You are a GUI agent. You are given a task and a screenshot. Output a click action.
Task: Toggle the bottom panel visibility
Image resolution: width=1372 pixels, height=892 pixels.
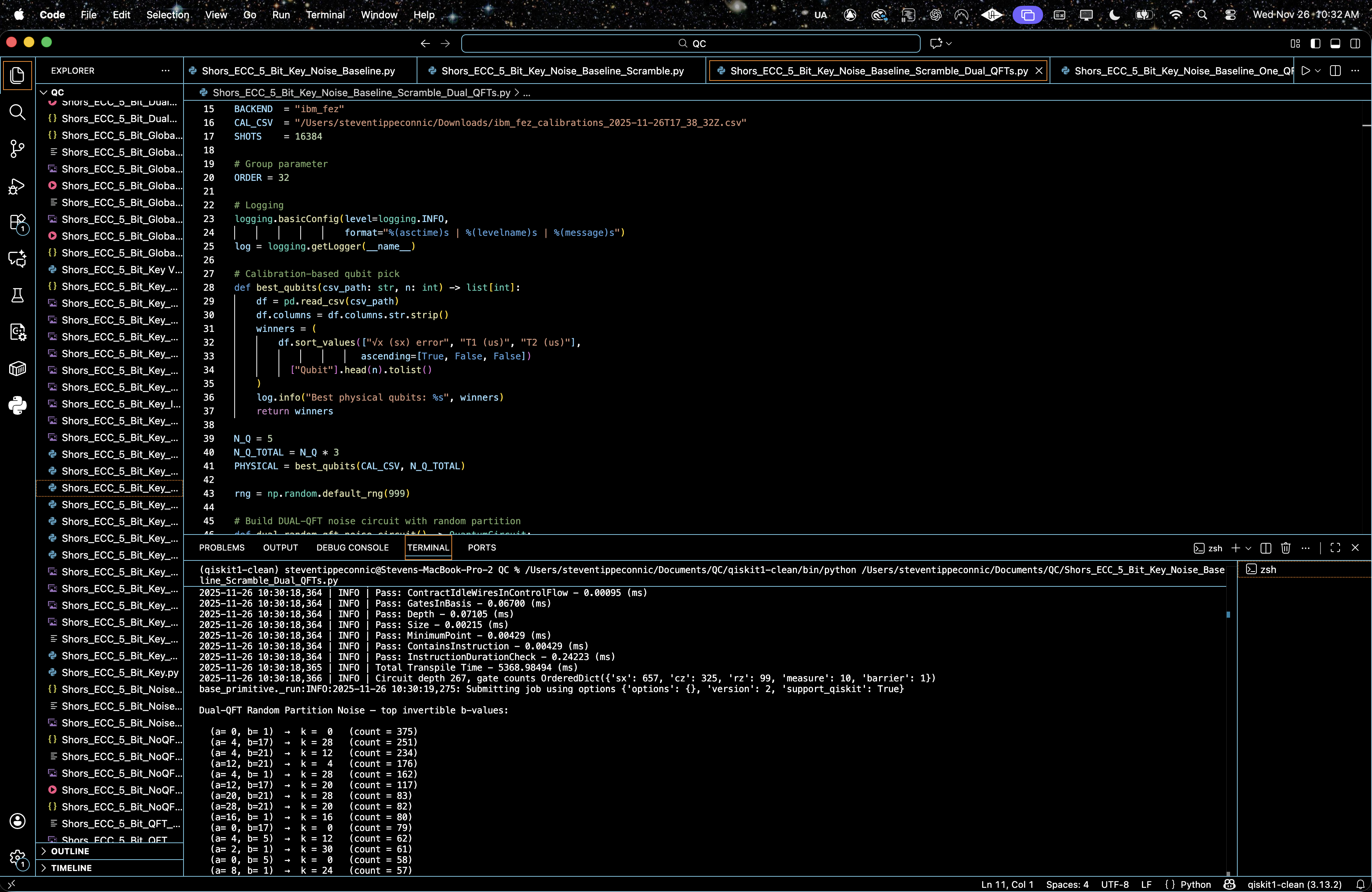[1335, 43]
